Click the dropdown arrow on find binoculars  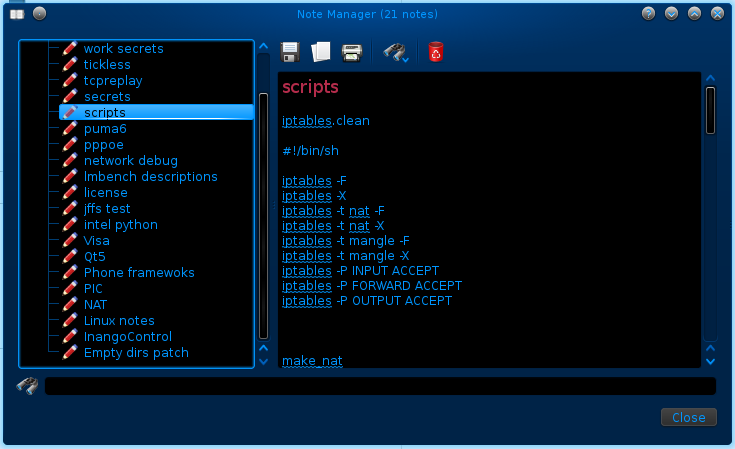(x=405, y=60)
